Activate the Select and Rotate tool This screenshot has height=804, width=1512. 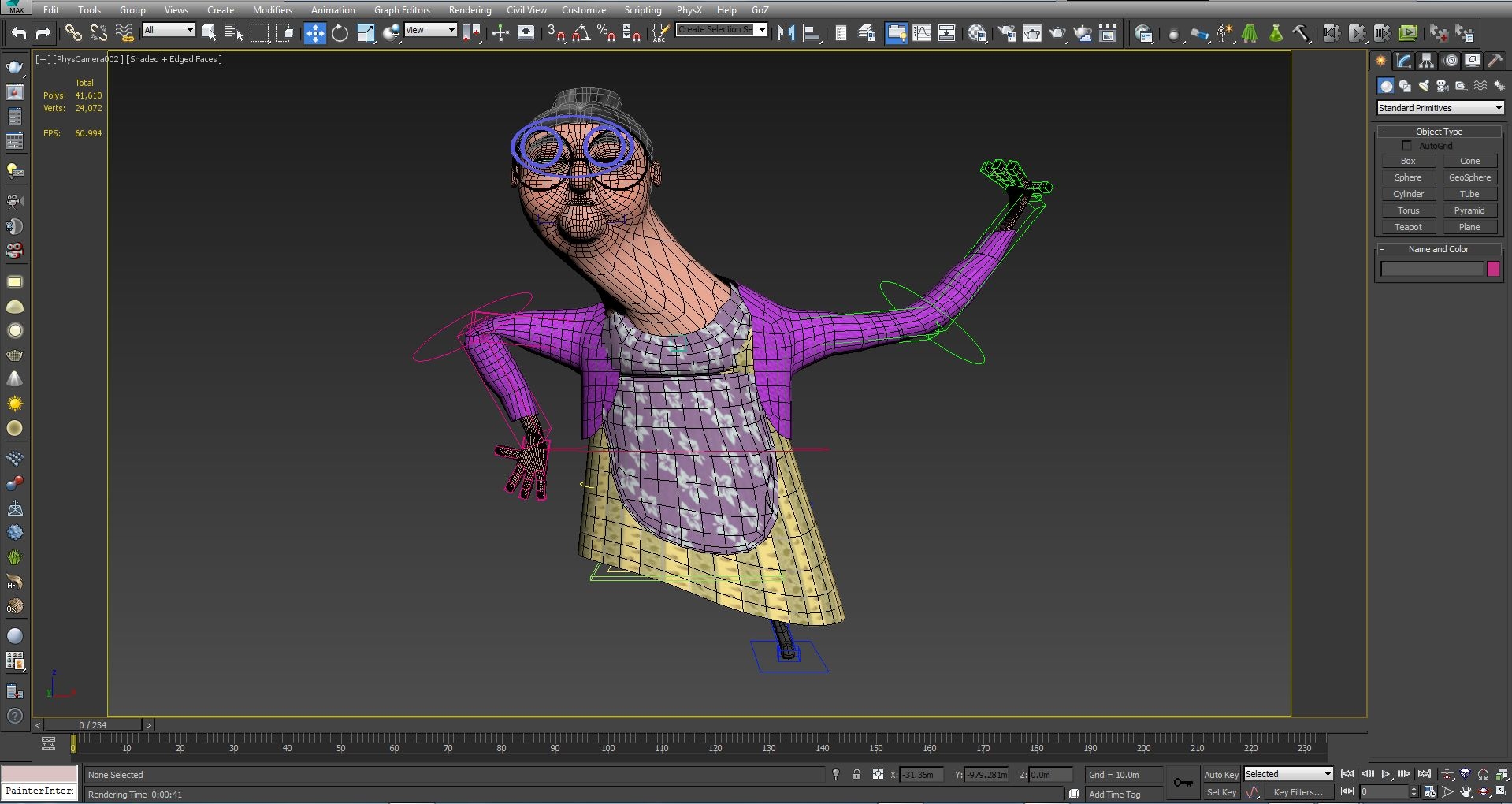pos(340,33)
